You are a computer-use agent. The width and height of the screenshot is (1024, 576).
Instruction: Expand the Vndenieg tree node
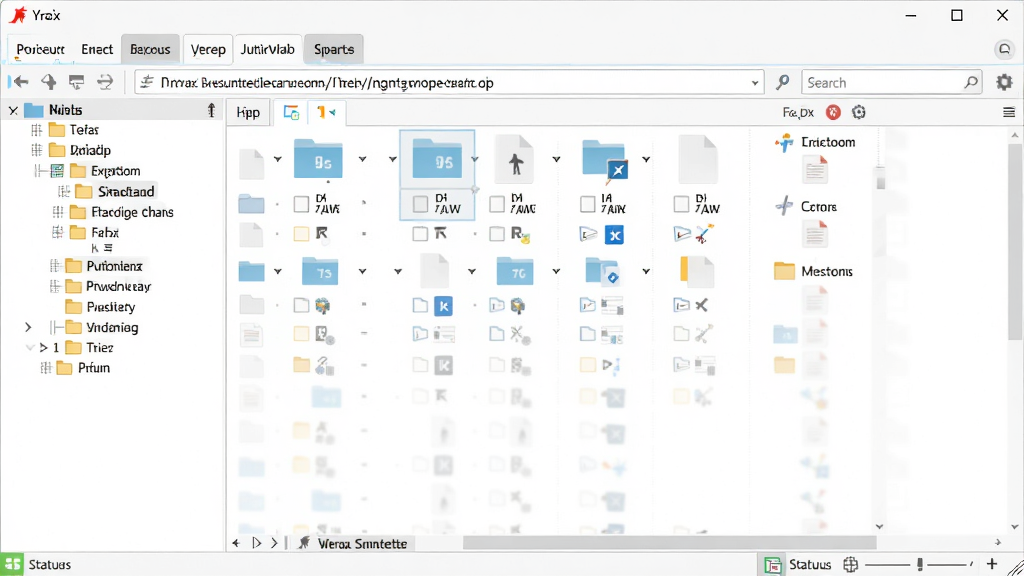(x=28, y=327)
